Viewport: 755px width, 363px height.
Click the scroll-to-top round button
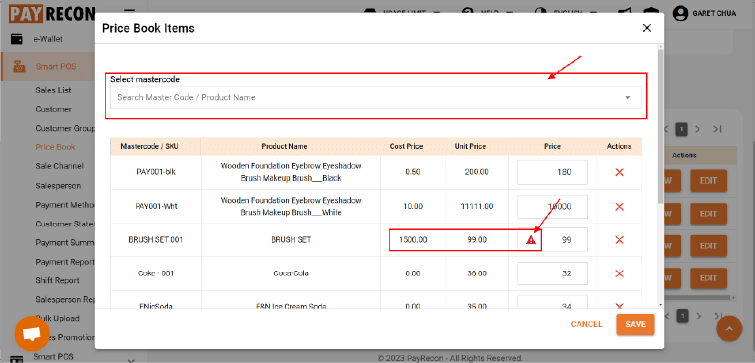730,329
